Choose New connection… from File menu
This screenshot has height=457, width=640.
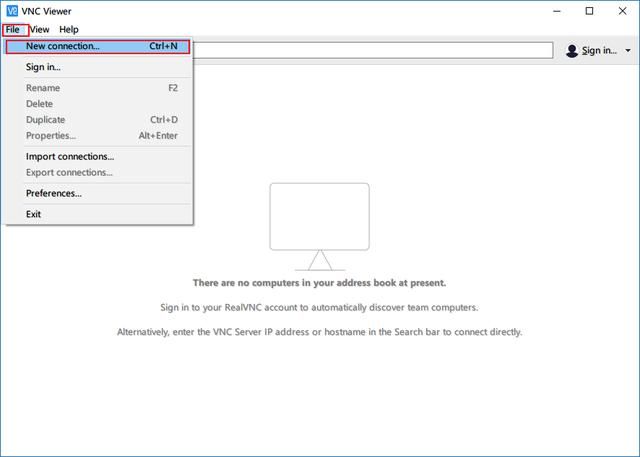click(x=98, y=47)
